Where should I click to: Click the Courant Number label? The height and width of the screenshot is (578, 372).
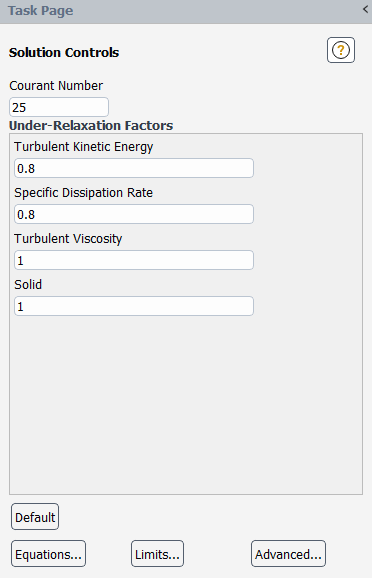click(x=56, y=86)
